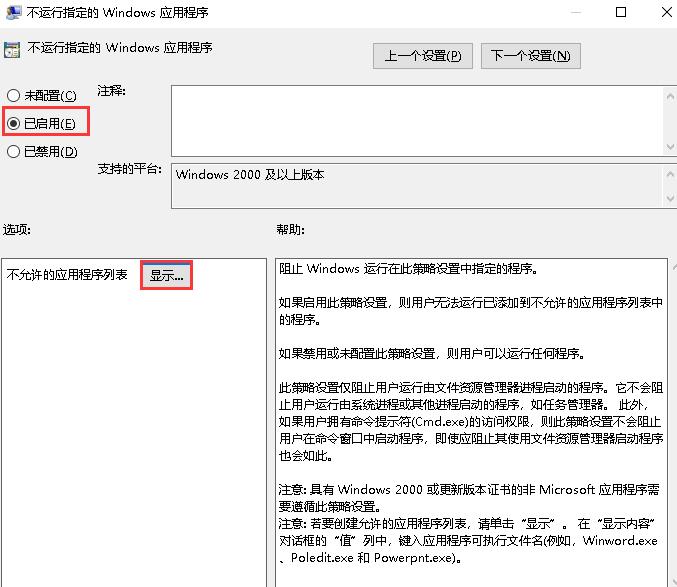The width and height of the screenshot is (677, 587).
Task: Click the 注释: label
Action: tap(111, 91)
